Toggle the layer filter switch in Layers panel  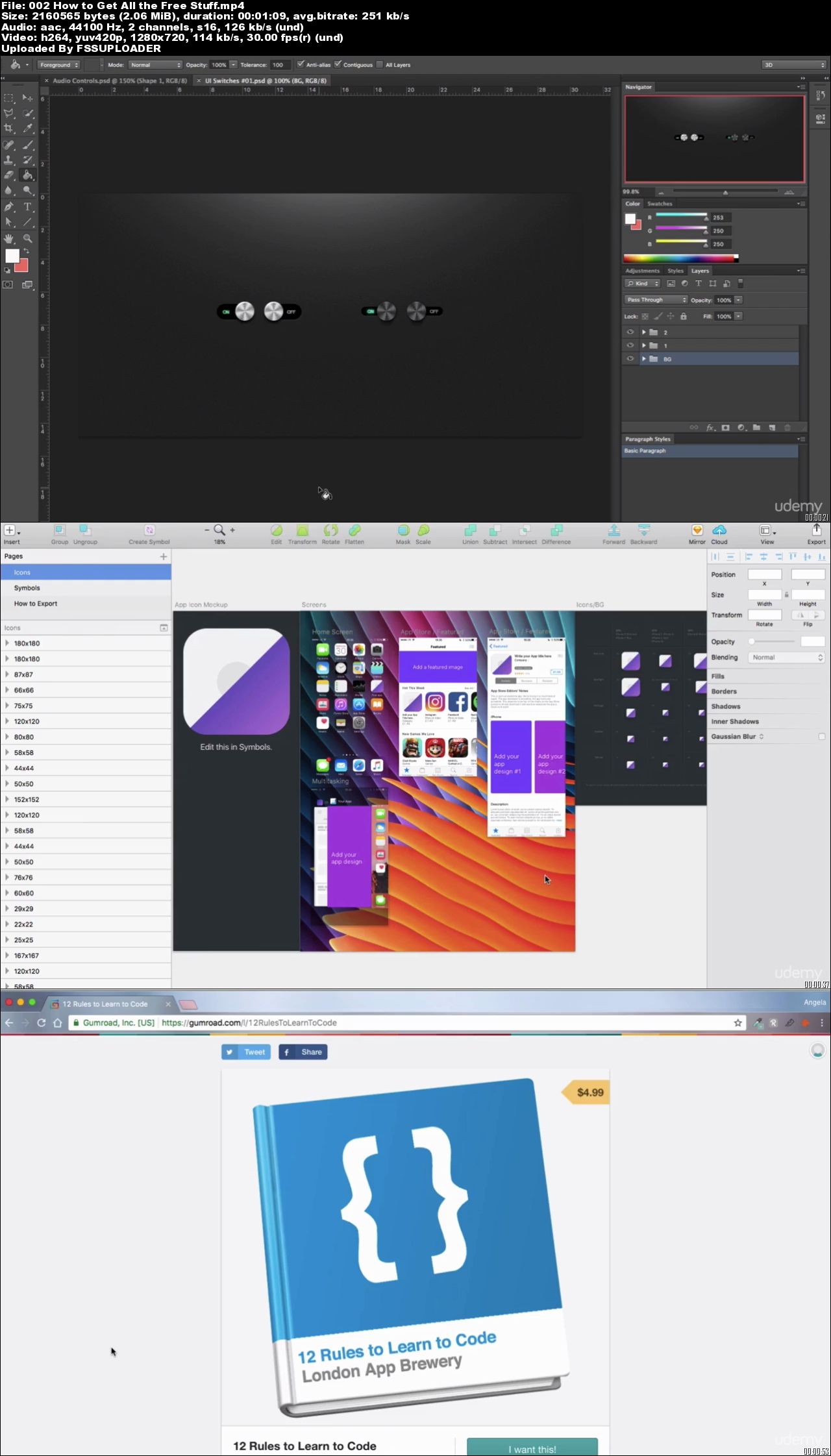[741, 283]
